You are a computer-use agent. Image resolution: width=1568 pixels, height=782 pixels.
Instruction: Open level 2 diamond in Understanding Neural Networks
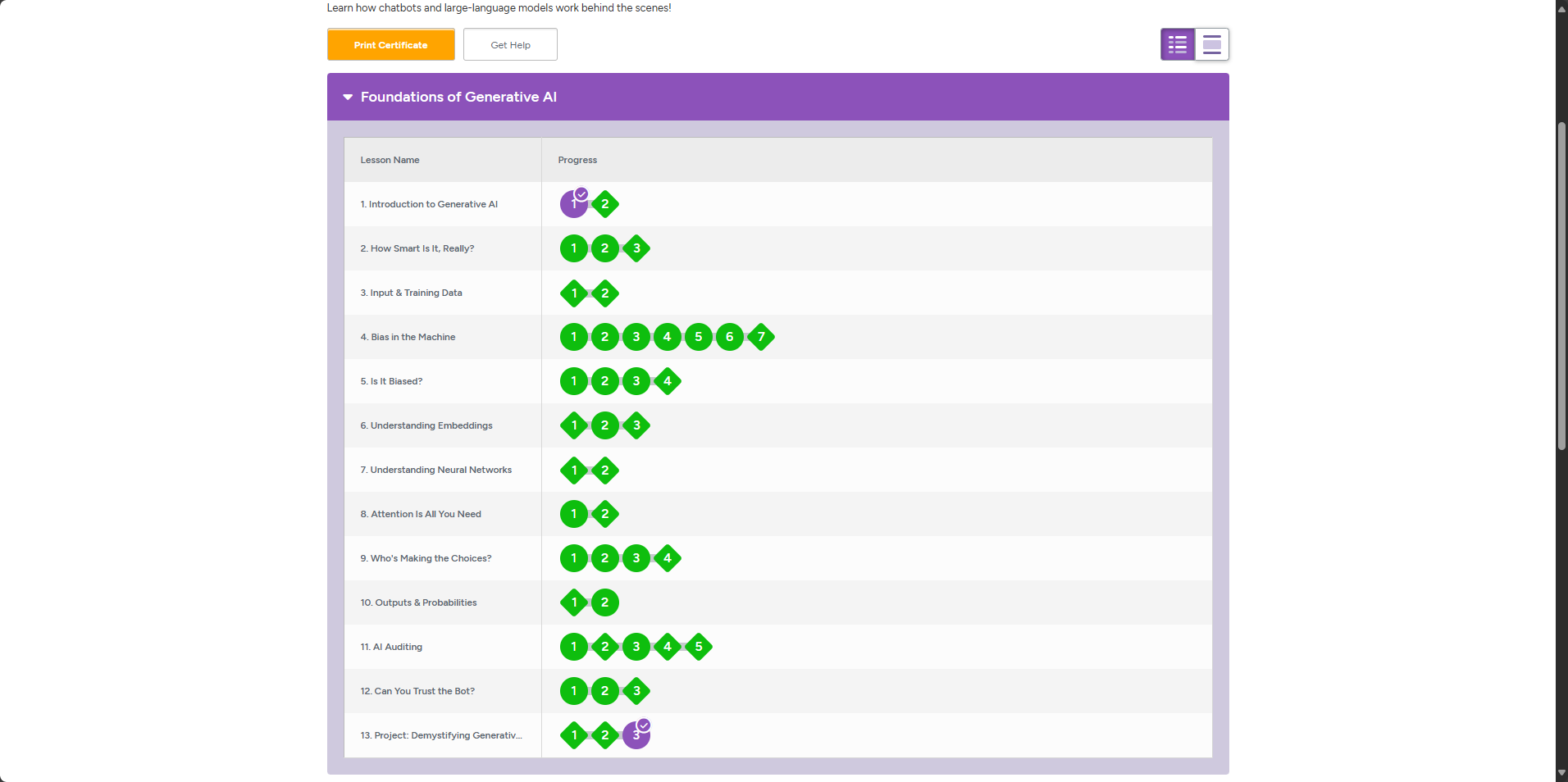605,470
